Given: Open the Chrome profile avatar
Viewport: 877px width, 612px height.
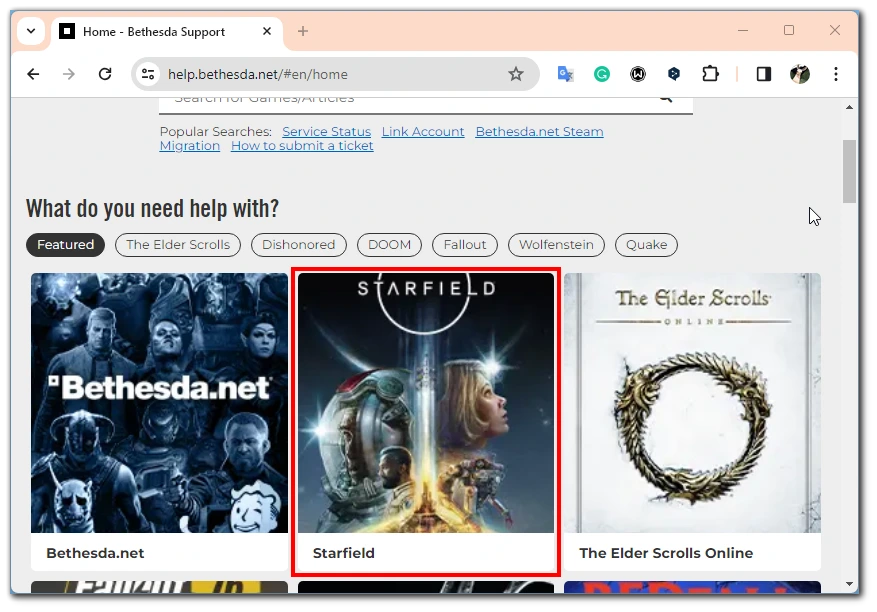Looking at the screenshot, I should pyautogui.click(x=800, y=74).
